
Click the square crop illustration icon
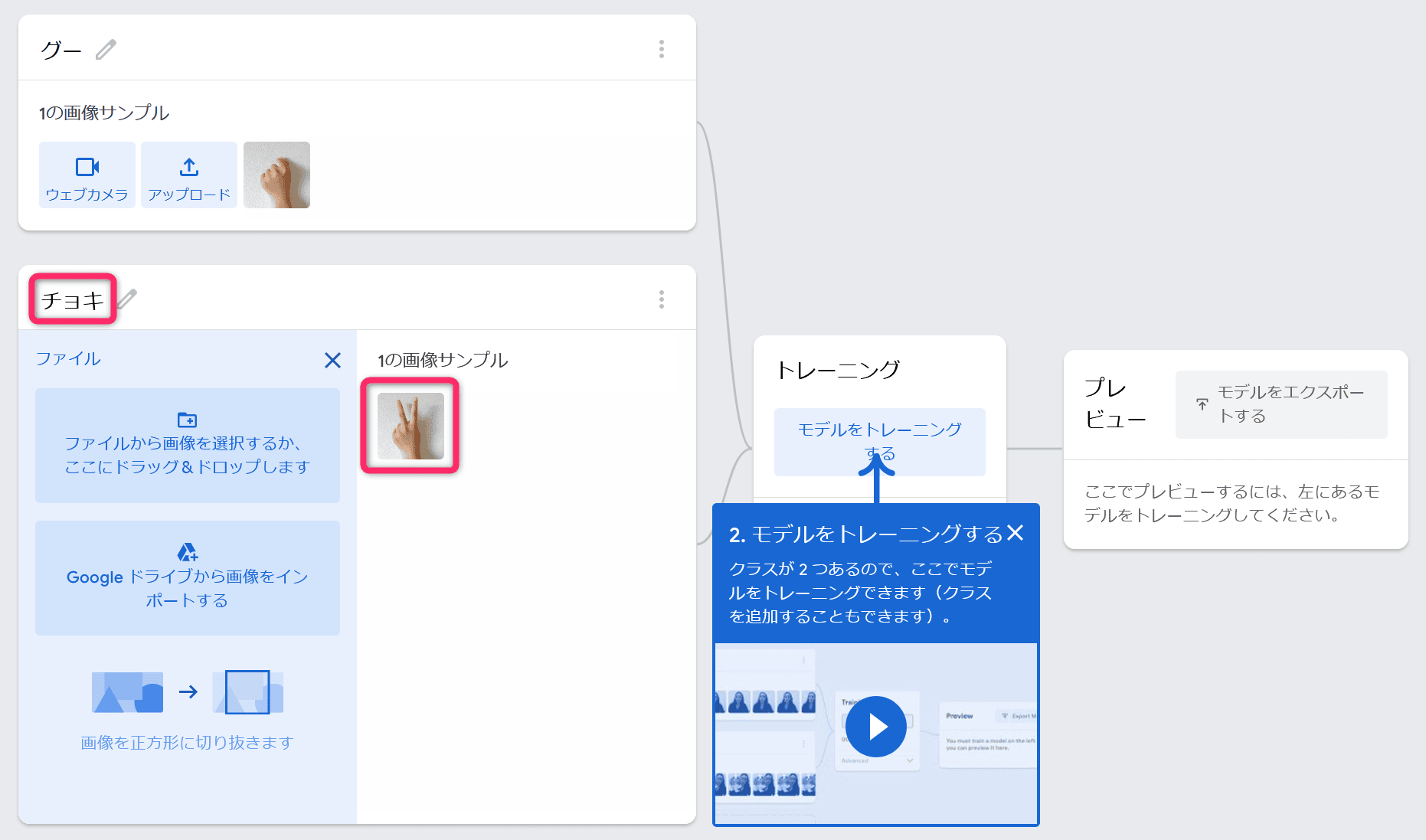point(247,692)
